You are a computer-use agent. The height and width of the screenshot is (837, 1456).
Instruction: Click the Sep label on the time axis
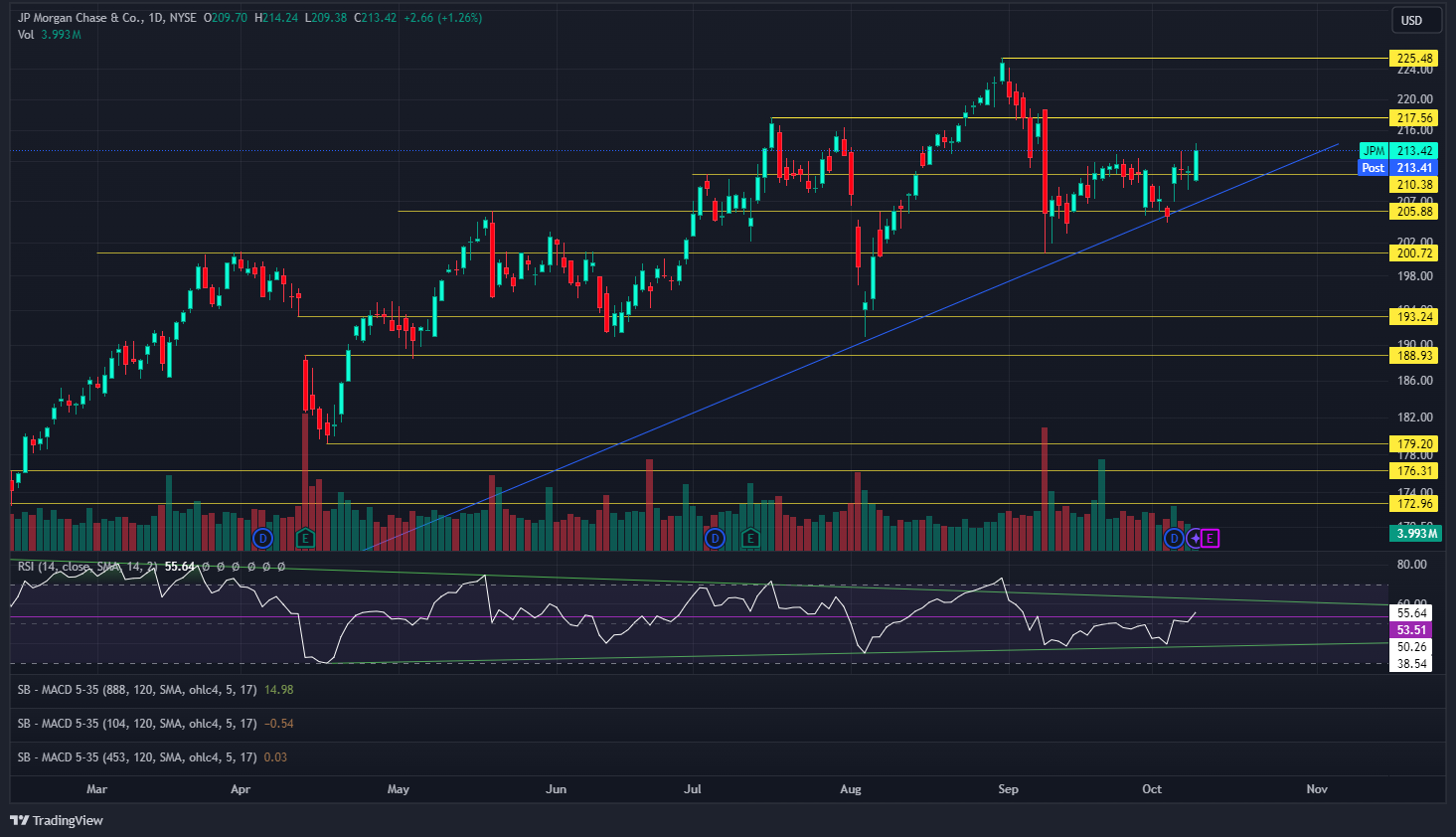tap(1009, 789)
